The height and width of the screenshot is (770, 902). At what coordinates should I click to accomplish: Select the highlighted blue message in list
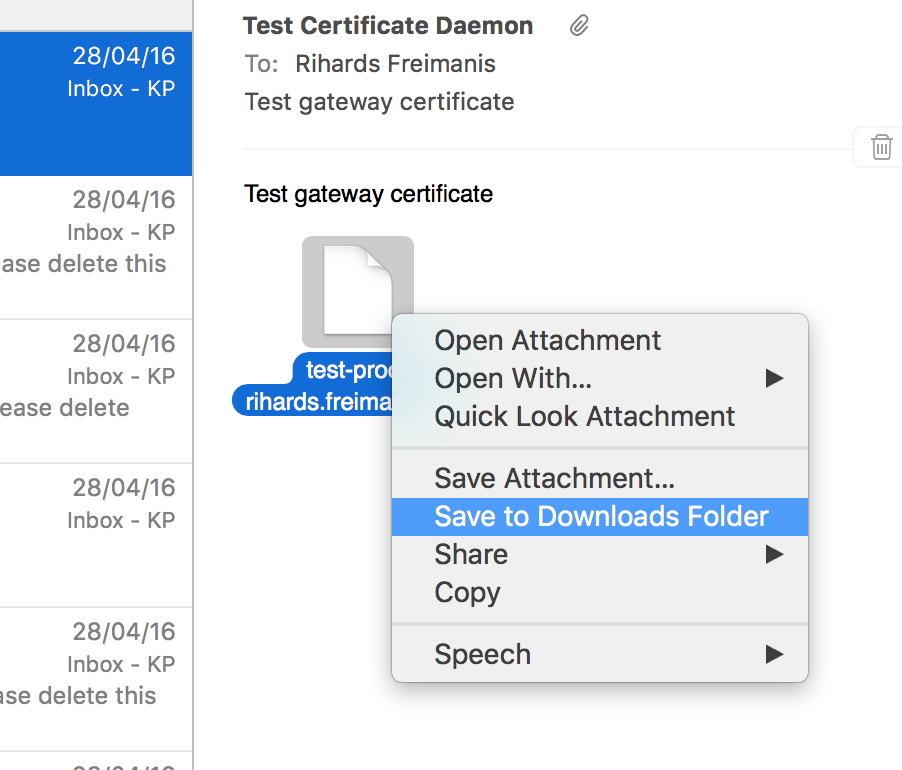tap(96, 102)
